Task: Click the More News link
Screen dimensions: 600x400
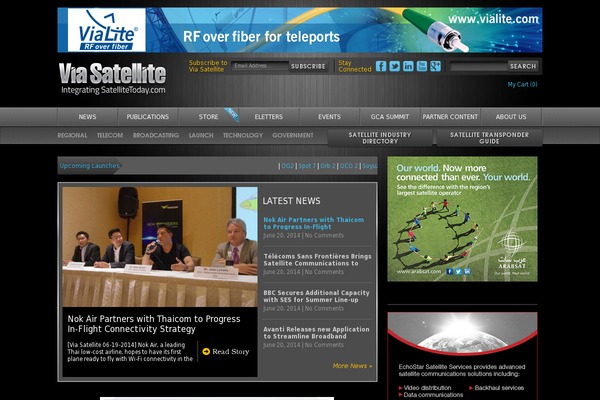Action: (352, 366)
